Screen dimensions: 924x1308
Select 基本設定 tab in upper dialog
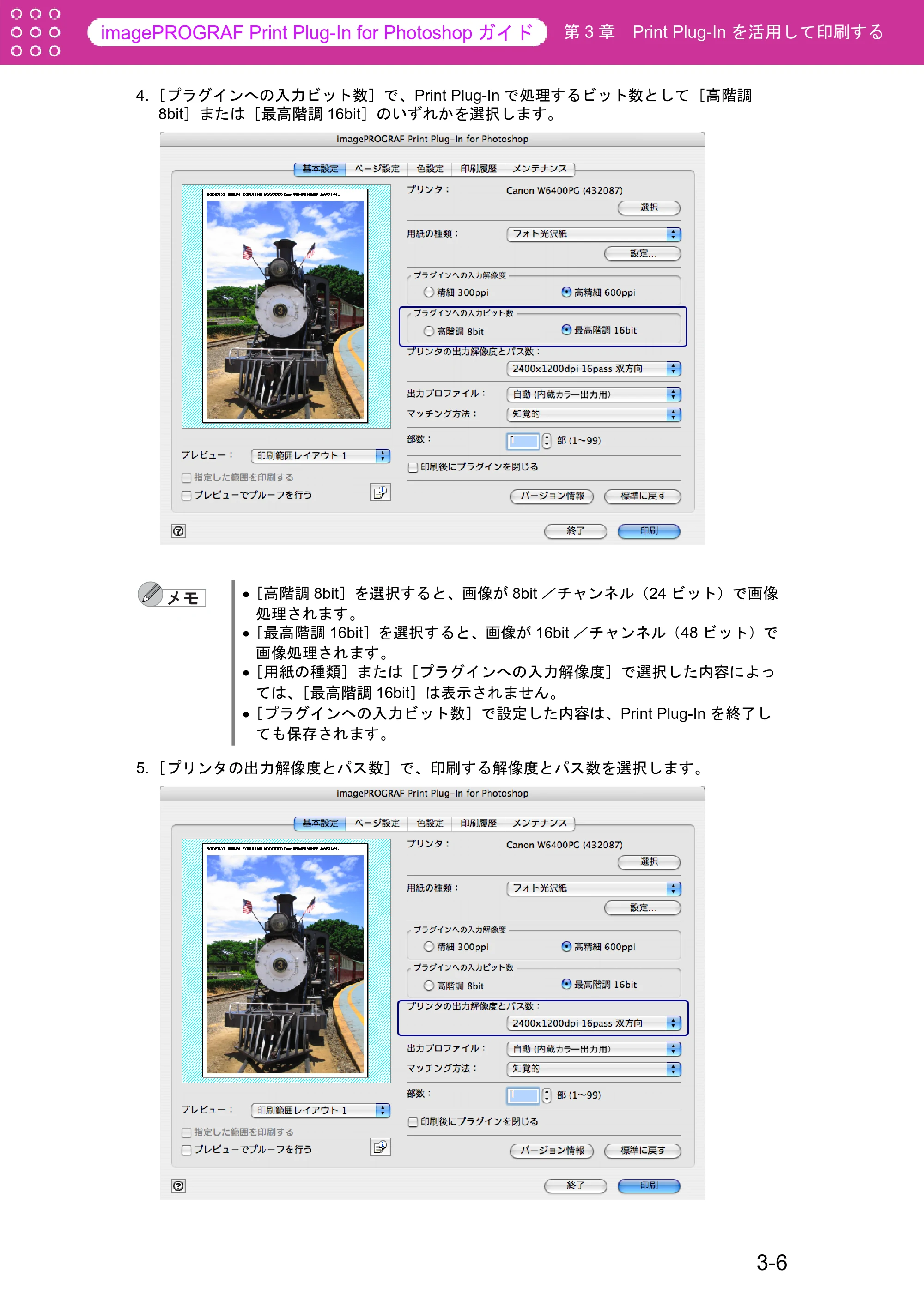320,169
